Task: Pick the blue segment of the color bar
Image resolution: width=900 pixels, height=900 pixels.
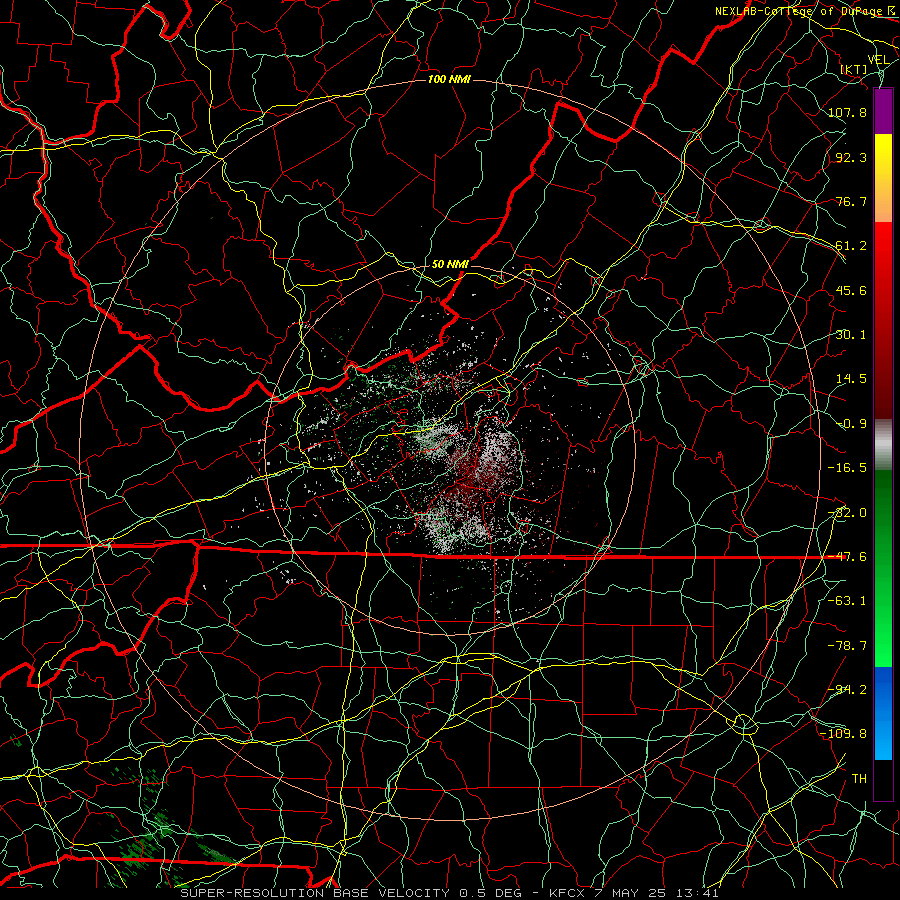Action: click(x=883, y=713)
